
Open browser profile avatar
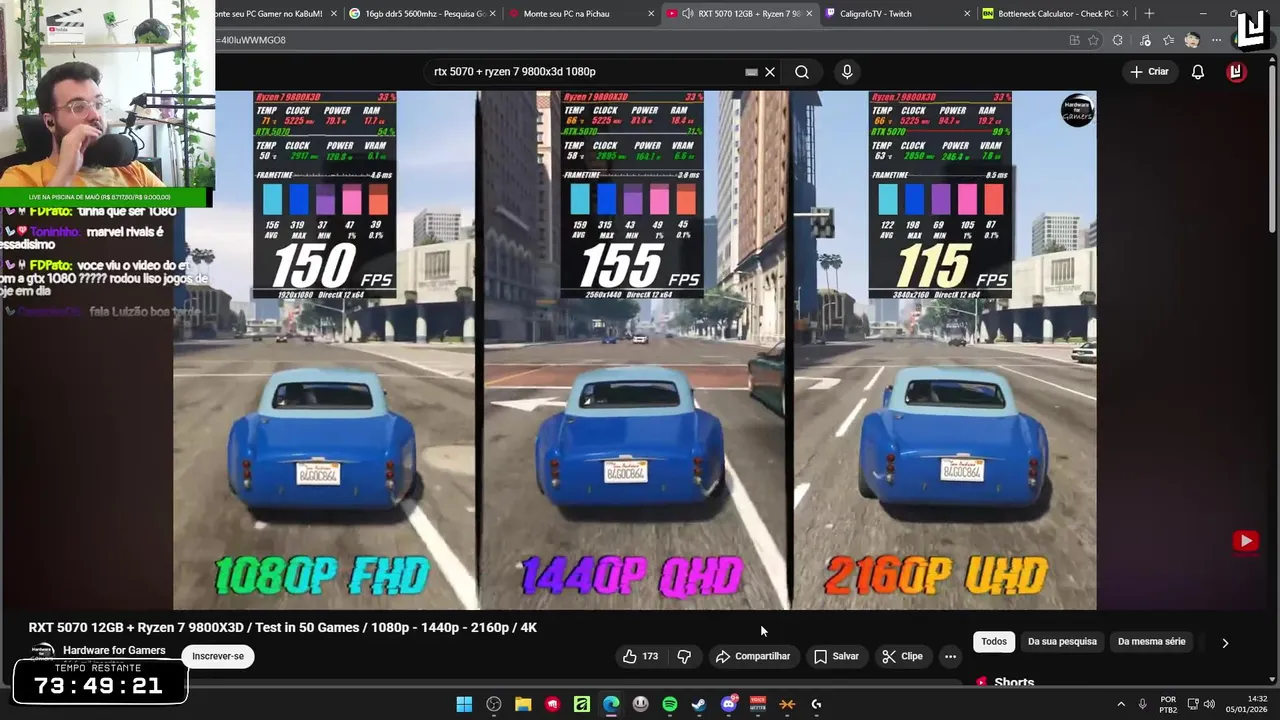pyautogui.click(x=1191, y=40)
